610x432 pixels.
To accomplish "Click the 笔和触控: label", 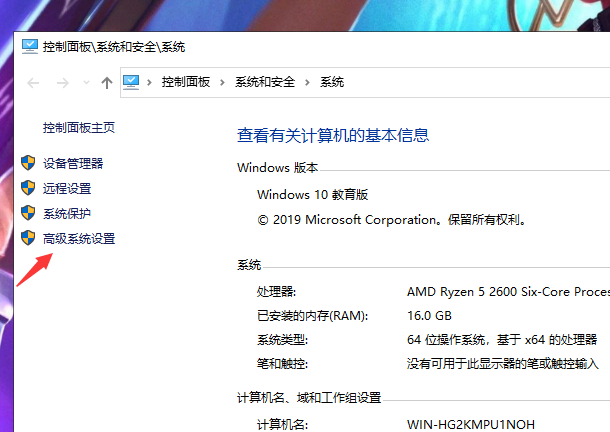I will [x=282, y=364].
